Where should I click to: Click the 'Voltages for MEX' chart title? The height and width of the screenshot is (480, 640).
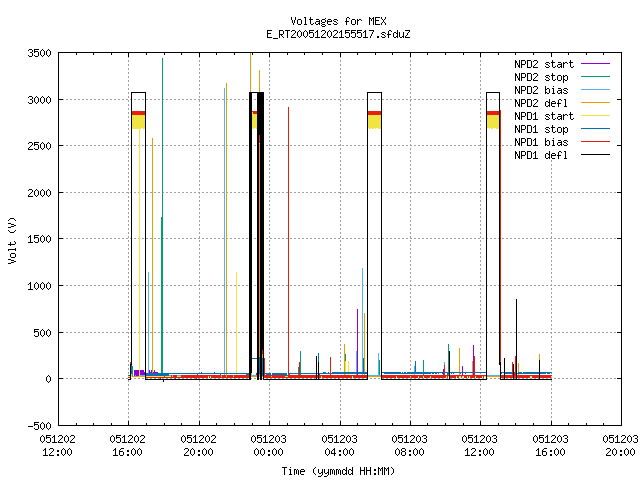tap(338, 21)
